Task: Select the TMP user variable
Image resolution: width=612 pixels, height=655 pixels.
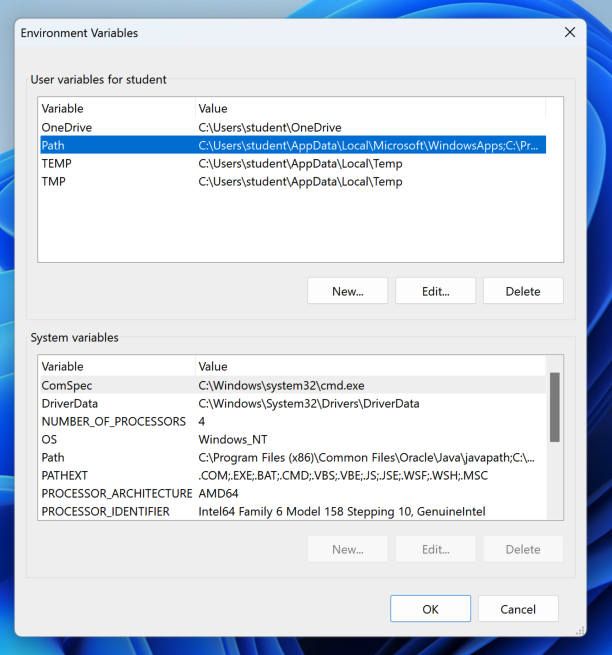Action: coord(293,181)
